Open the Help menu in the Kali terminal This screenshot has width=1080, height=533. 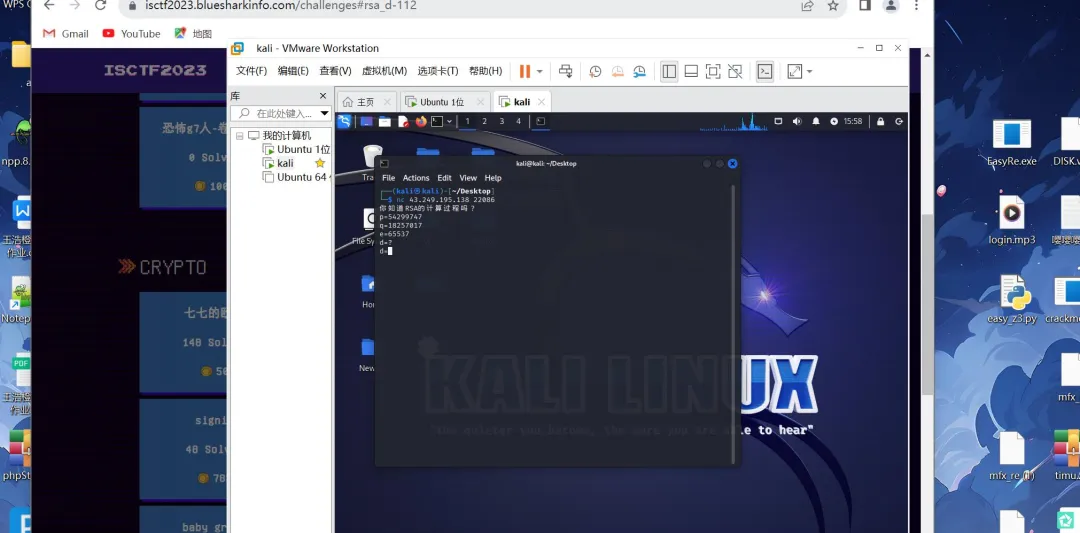pos(493,178)
